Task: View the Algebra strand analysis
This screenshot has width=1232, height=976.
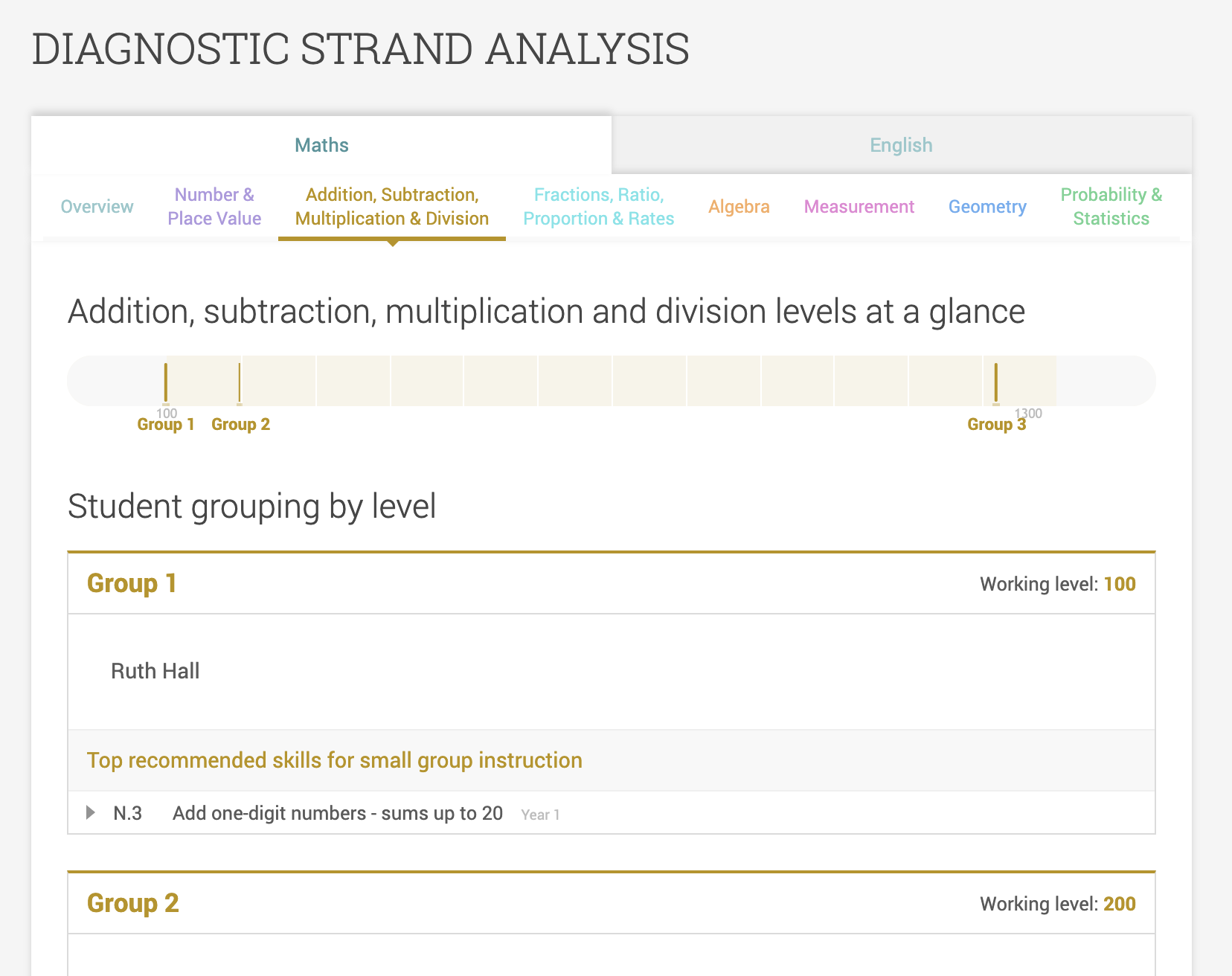Action: click(739, 207)
